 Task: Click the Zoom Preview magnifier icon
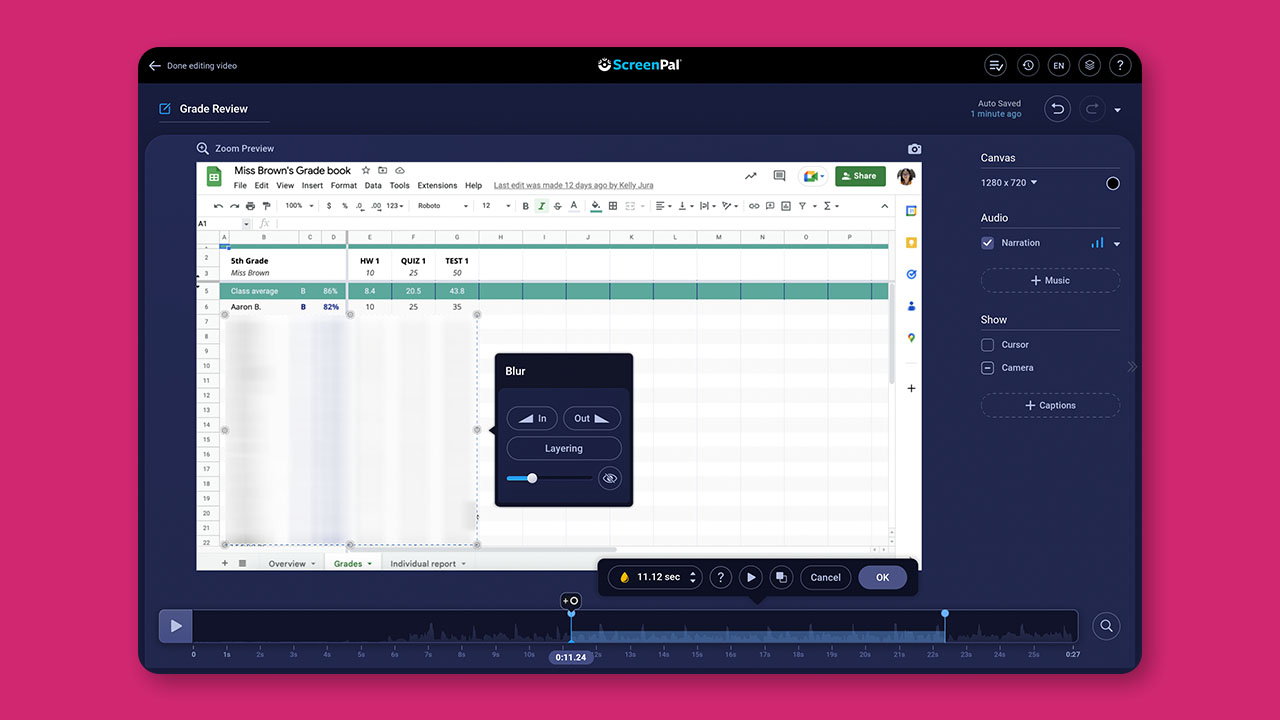[203, 148]
